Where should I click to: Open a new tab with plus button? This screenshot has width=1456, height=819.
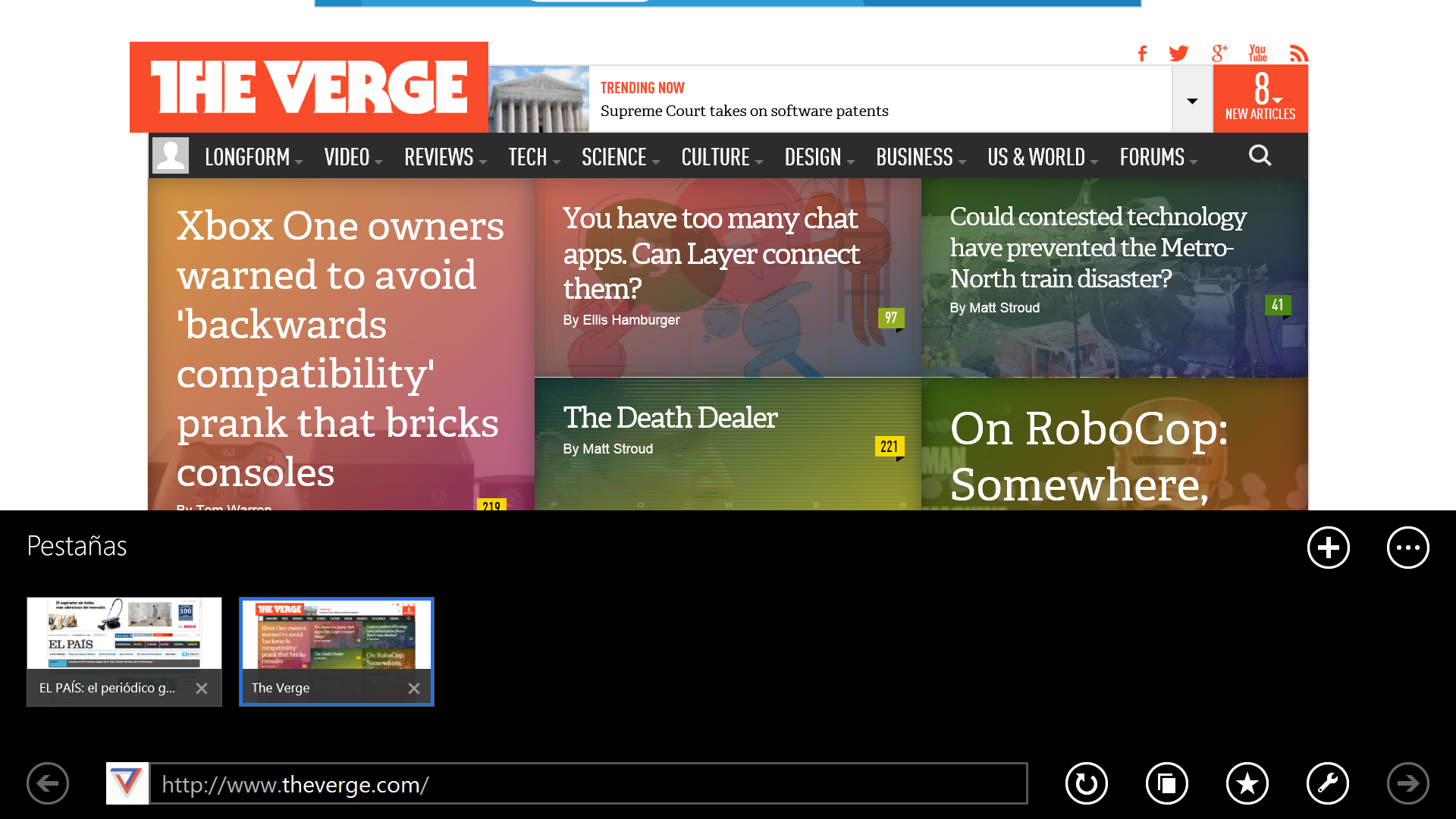[x=1328, y=548]
